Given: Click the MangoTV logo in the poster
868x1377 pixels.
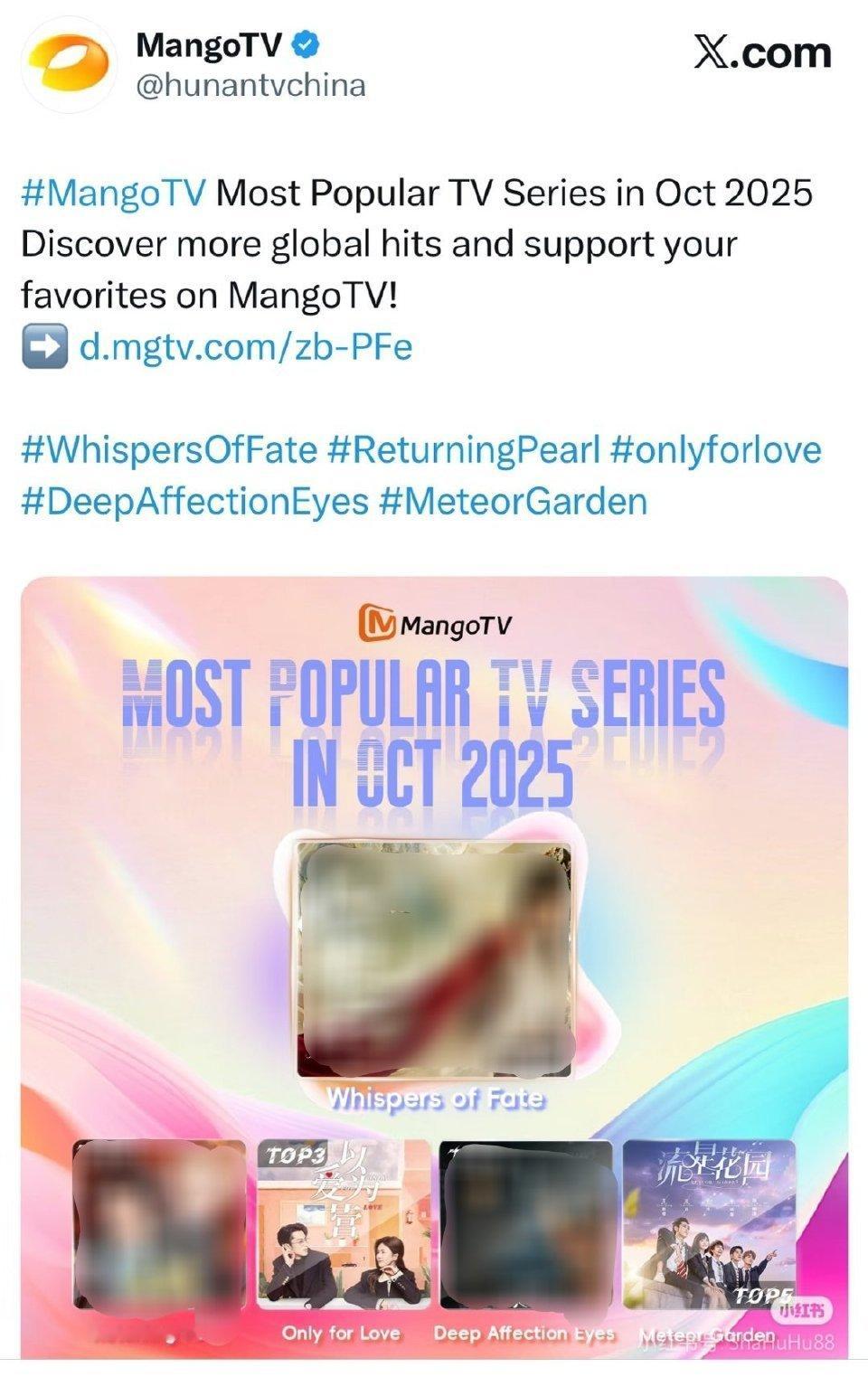Looking at the screenshot, I should coord(435,624).
